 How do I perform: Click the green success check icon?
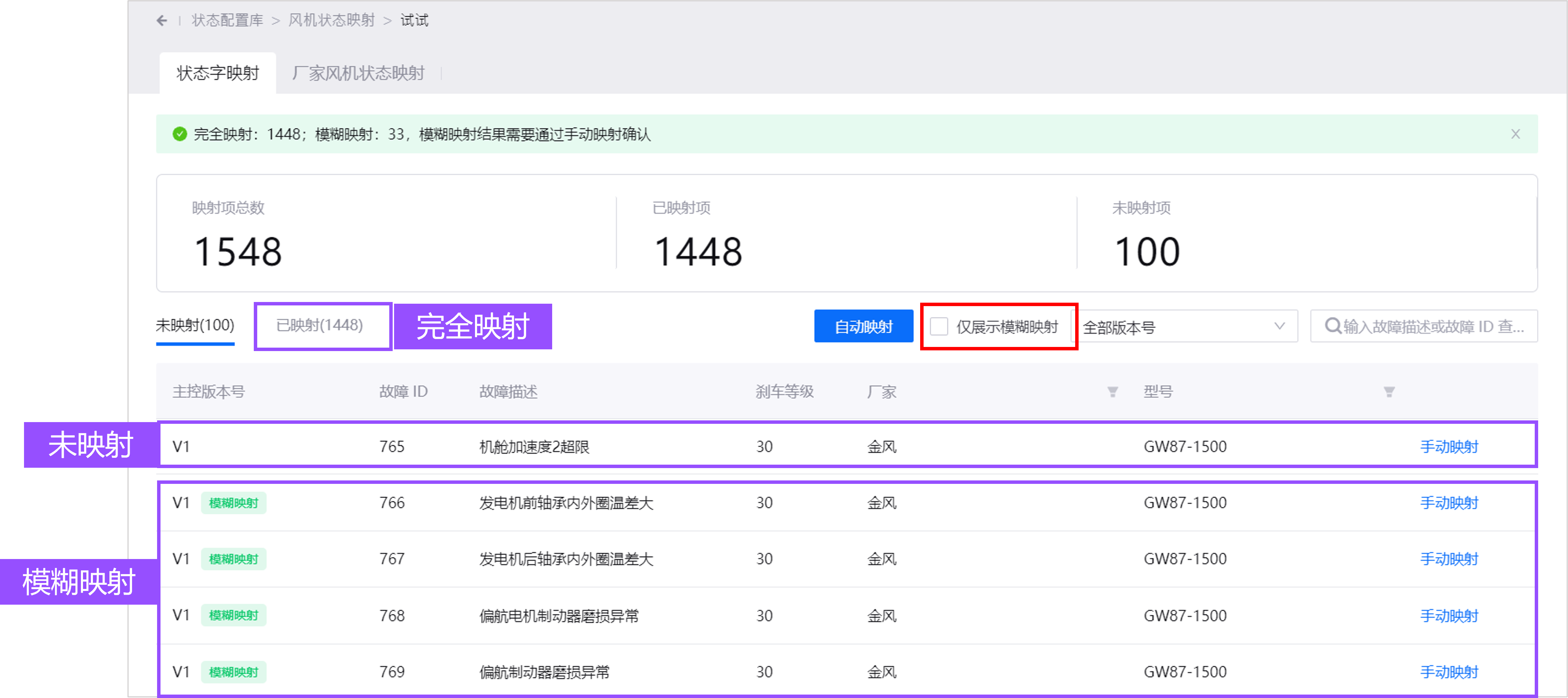point(180,134)
